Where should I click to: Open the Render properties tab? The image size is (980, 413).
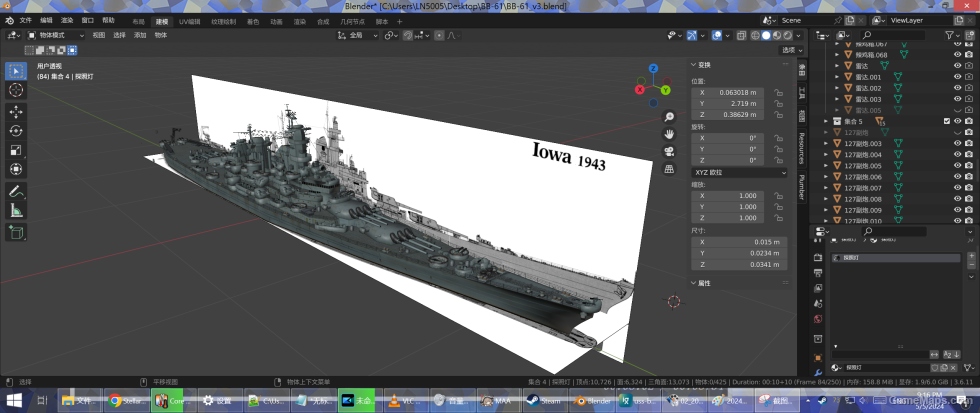(x=818, y=257)
